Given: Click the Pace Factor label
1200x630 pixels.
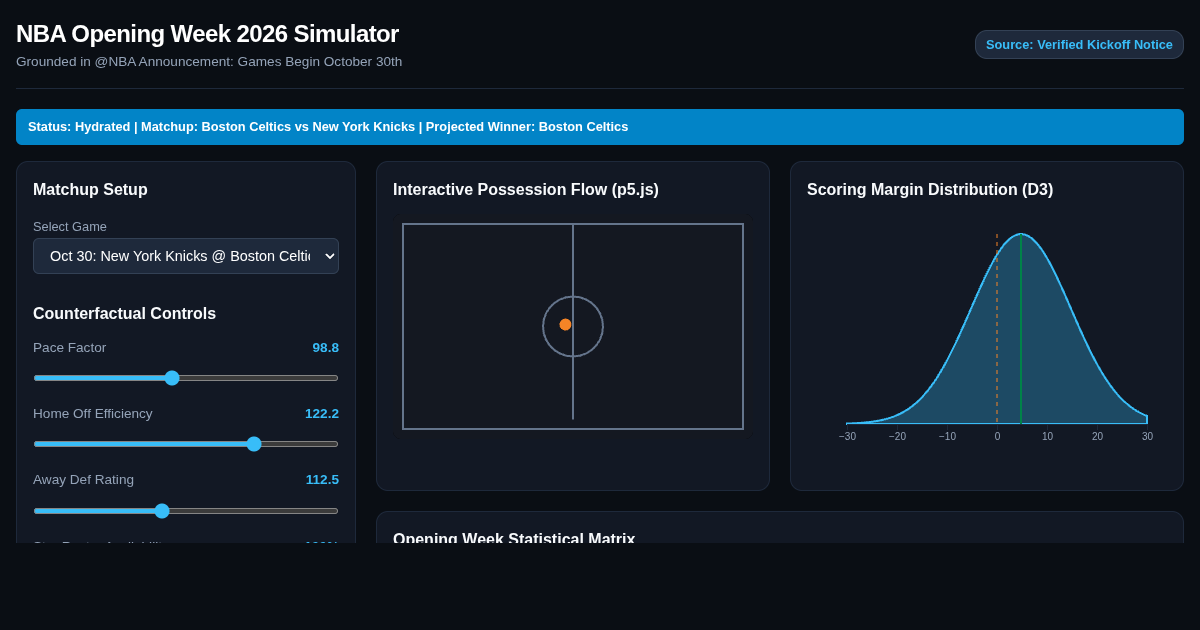Looking at the screenshot, I should [69, 348].
